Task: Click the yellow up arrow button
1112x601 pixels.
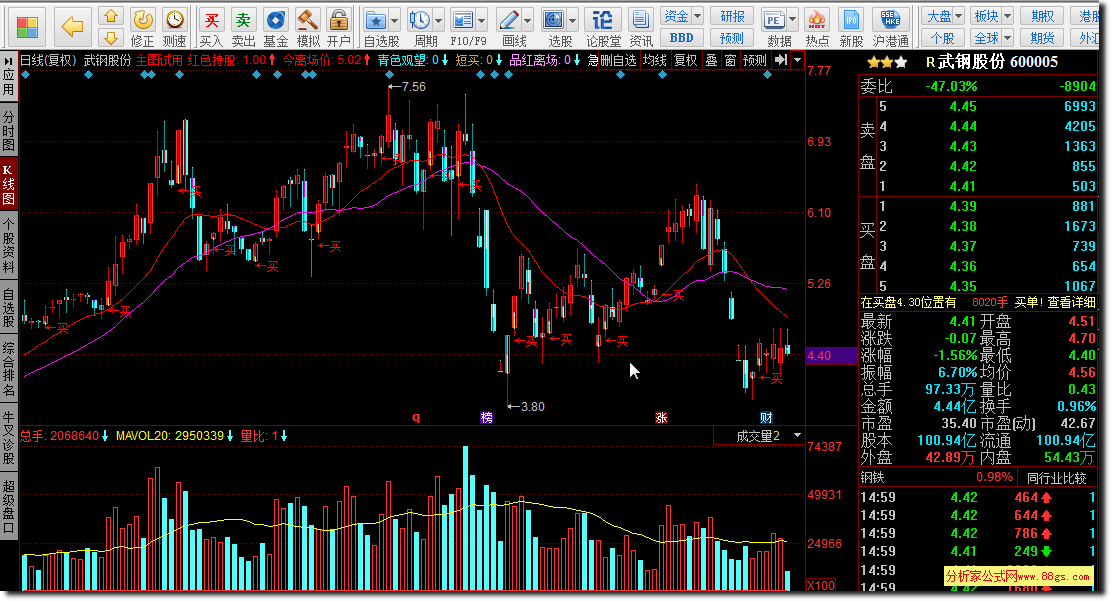Action: tap(111, 16)
